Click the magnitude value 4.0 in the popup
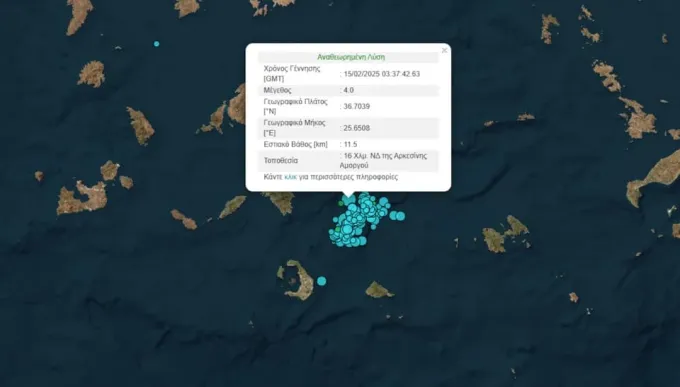 (349, 90)
